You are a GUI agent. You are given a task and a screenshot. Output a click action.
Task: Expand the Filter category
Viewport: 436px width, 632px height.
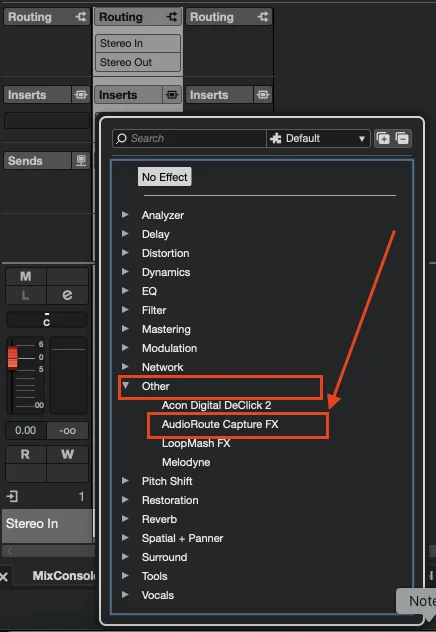125,310
